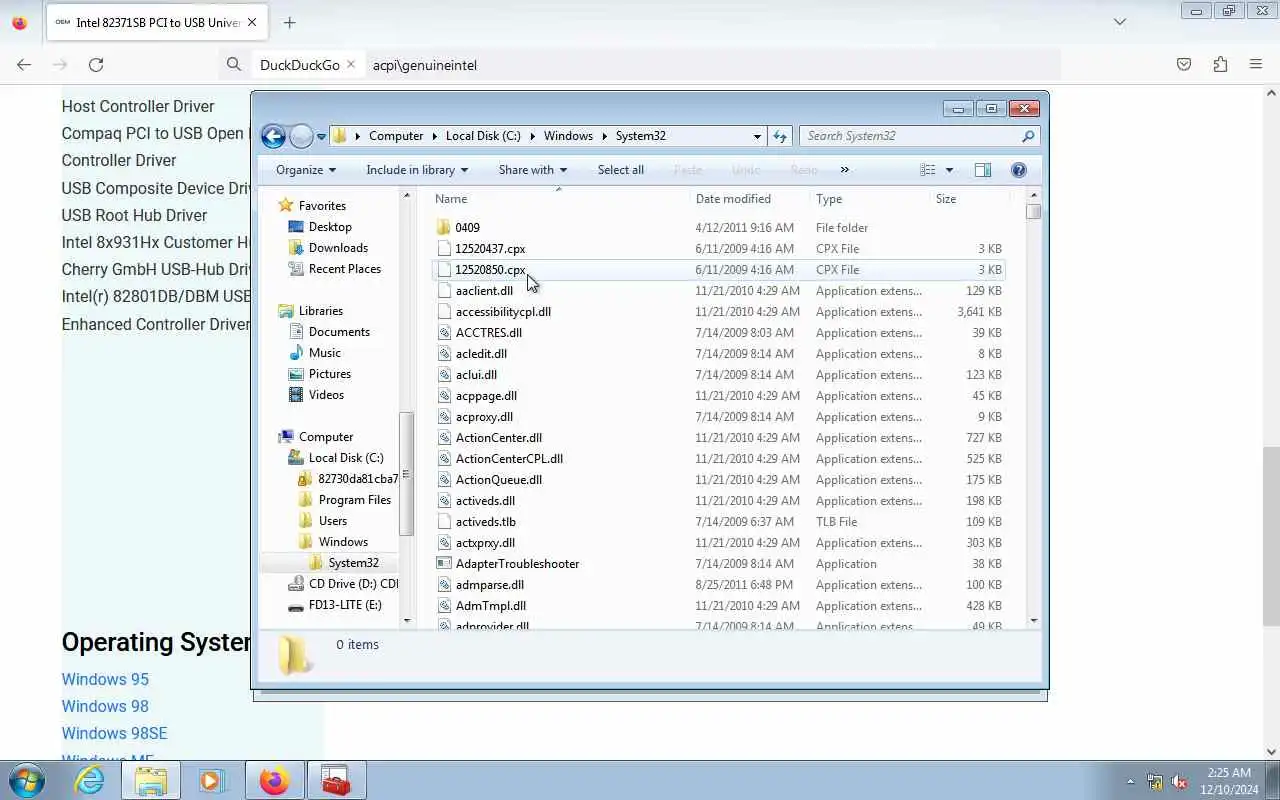Viewport: 1280px width, 800px height.
Task: Click the Firefox URL bar text acpi\genuineintel
Action: click(425, 65)
